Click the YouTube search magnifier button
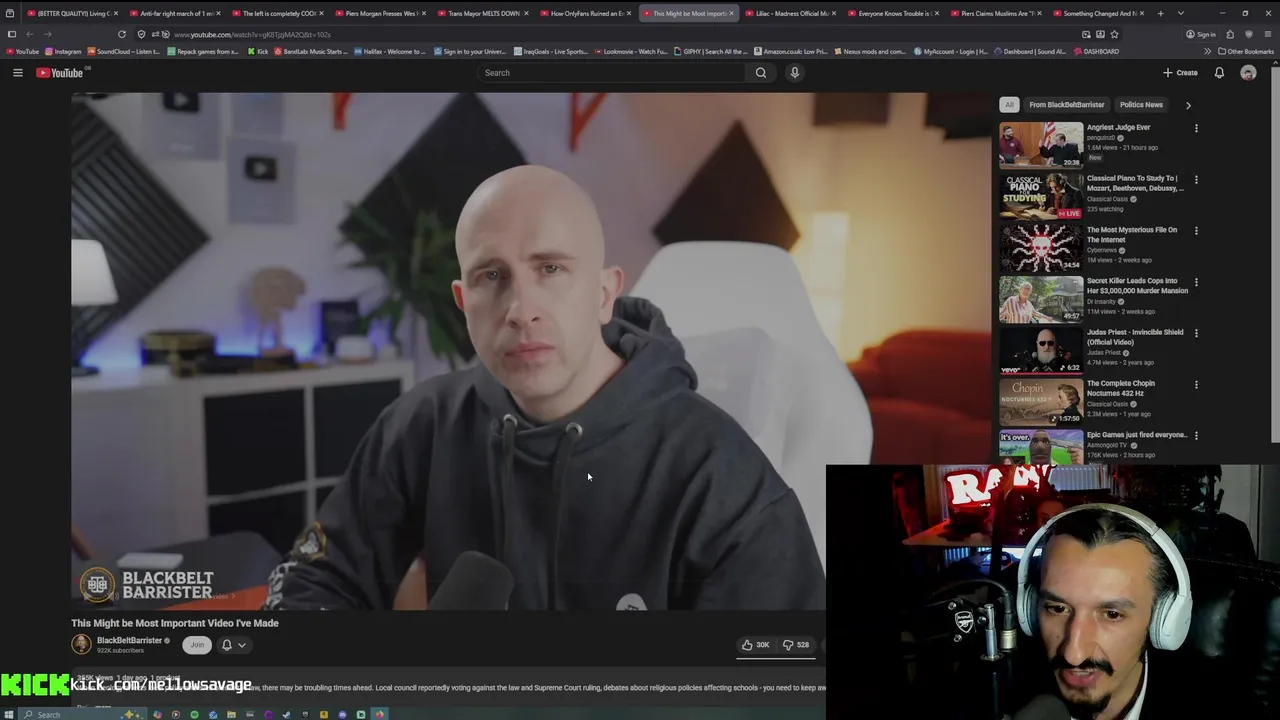Viewport: 1280px width, 720px height. 761,72
